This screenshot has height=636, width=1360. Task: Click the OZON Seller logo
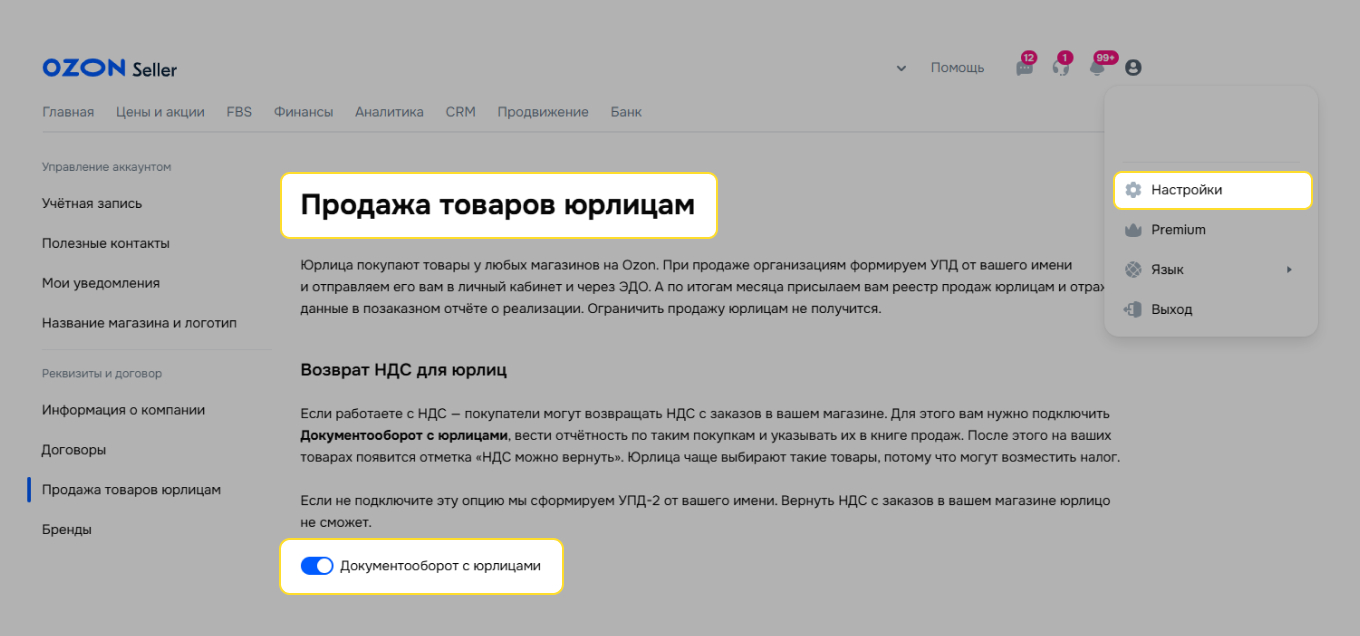coord(108,67)
